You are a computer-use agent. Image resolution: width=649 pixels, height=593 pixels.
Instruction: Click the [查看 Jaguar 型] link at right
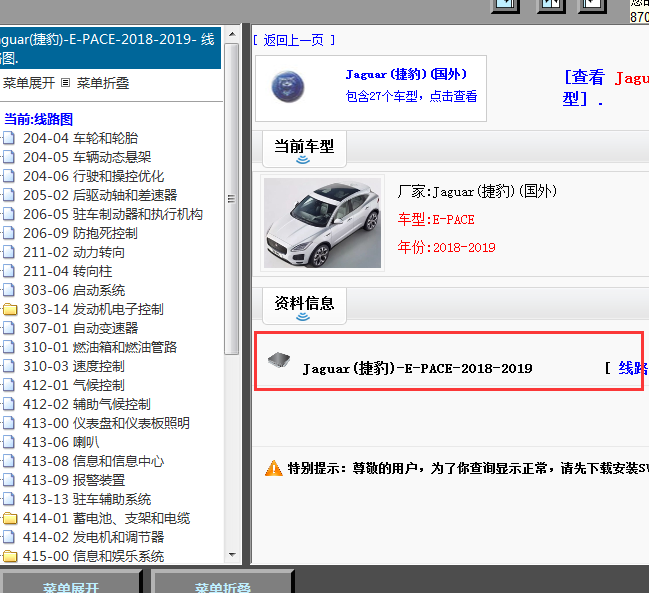(x=605, y=88)
